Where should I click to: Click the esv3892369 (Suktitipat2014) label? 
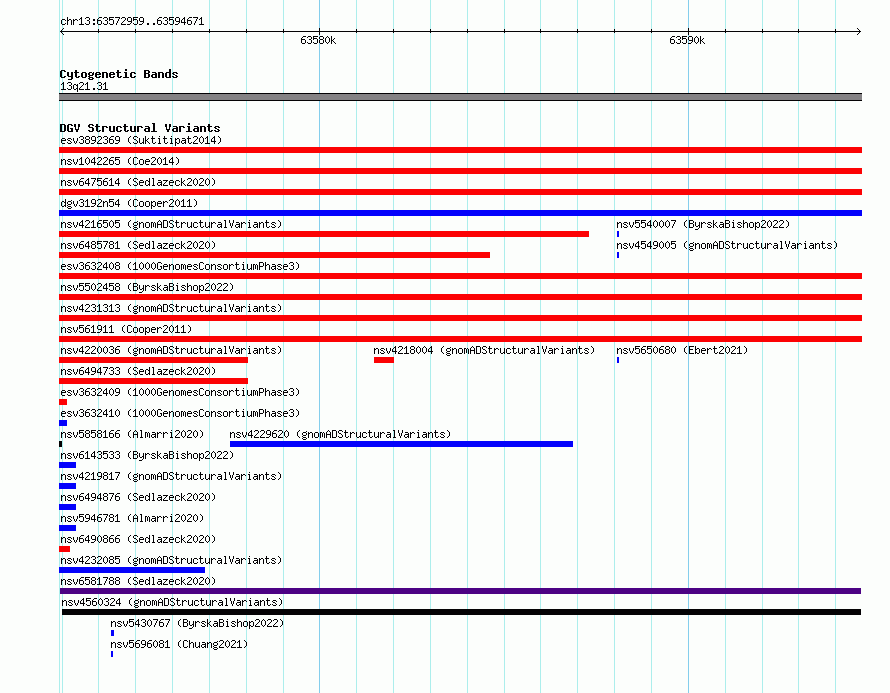141,140
